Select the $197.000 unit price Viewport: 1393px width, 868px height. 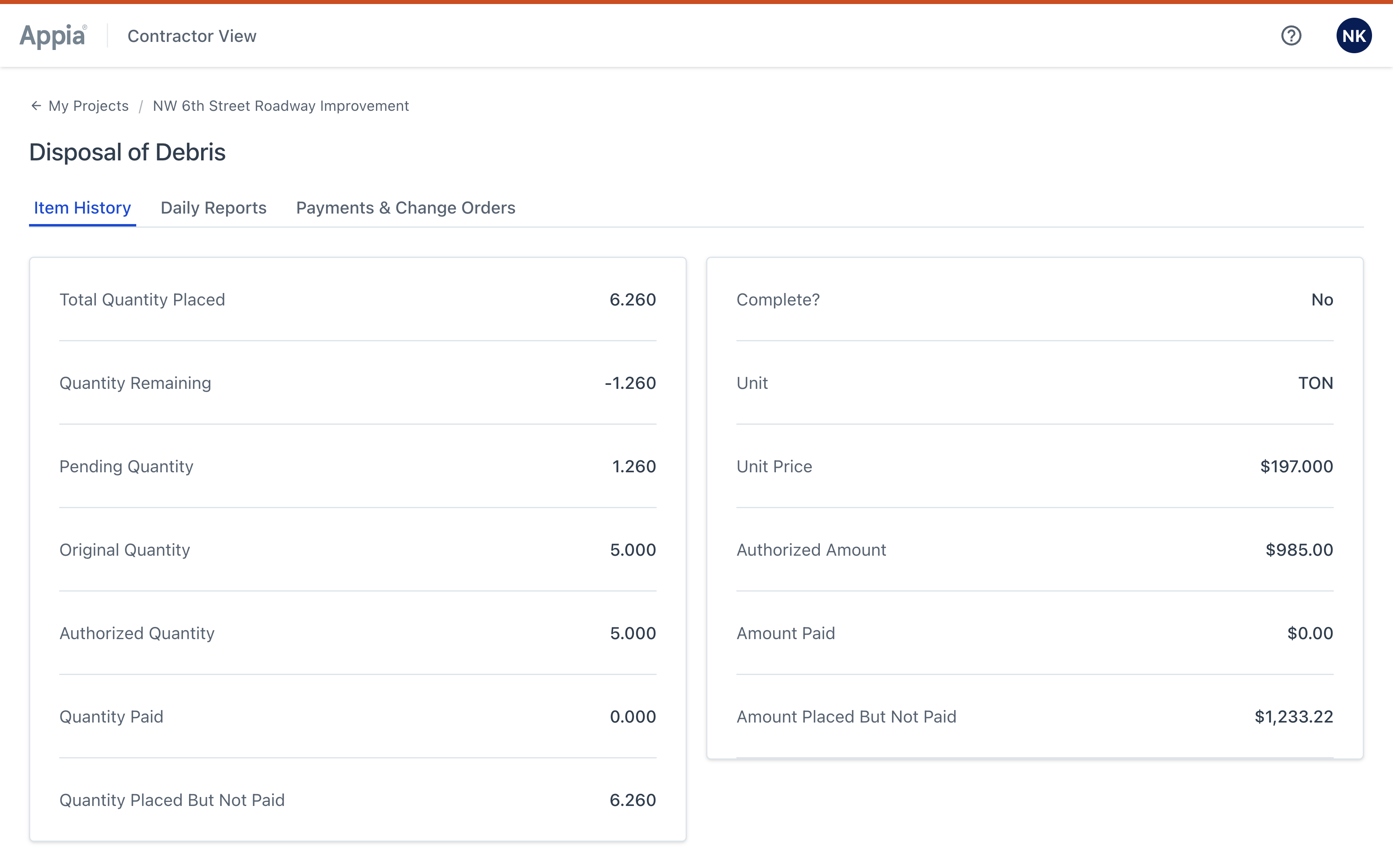1297,466
